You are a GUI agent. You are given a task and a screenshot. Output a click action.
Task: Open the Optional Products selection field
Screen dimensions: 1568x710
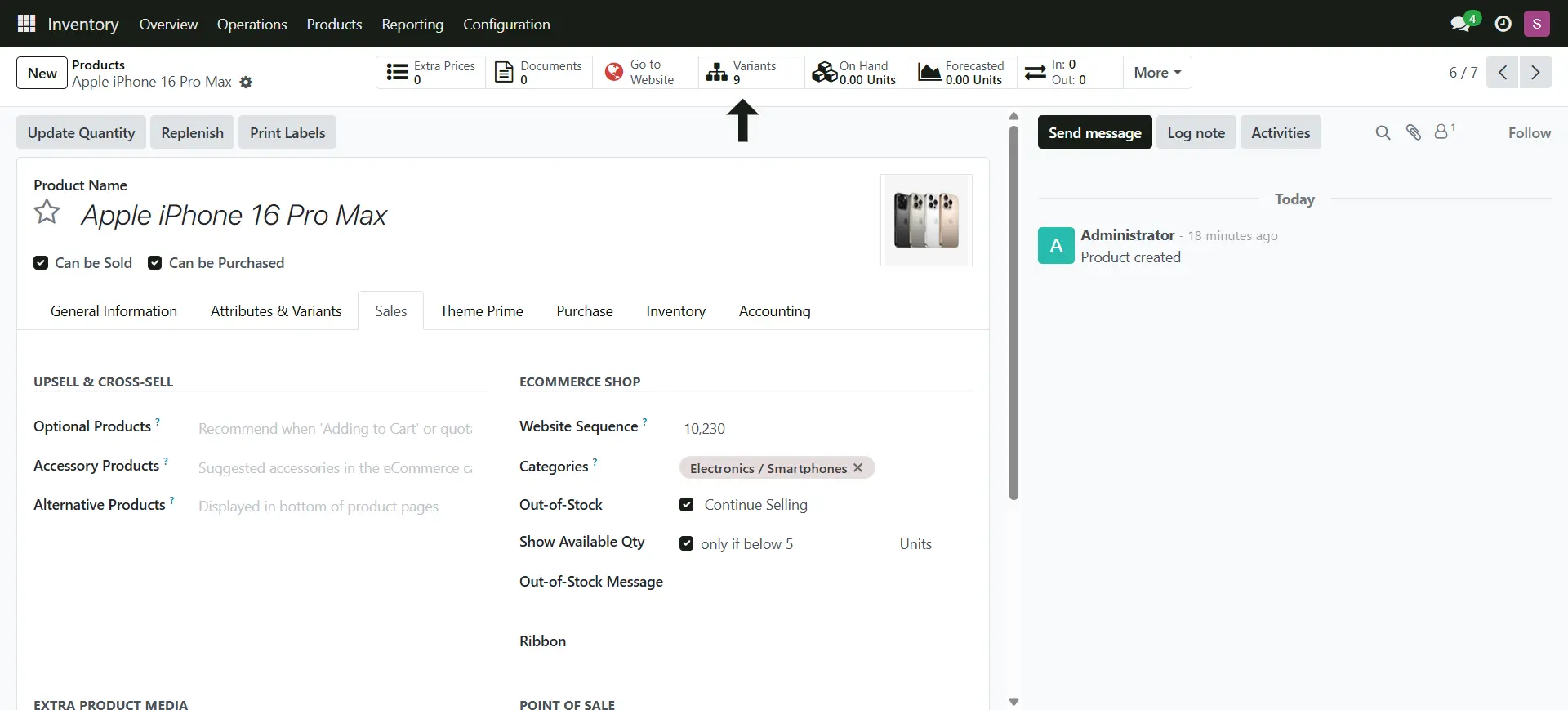tap(335, 428)
